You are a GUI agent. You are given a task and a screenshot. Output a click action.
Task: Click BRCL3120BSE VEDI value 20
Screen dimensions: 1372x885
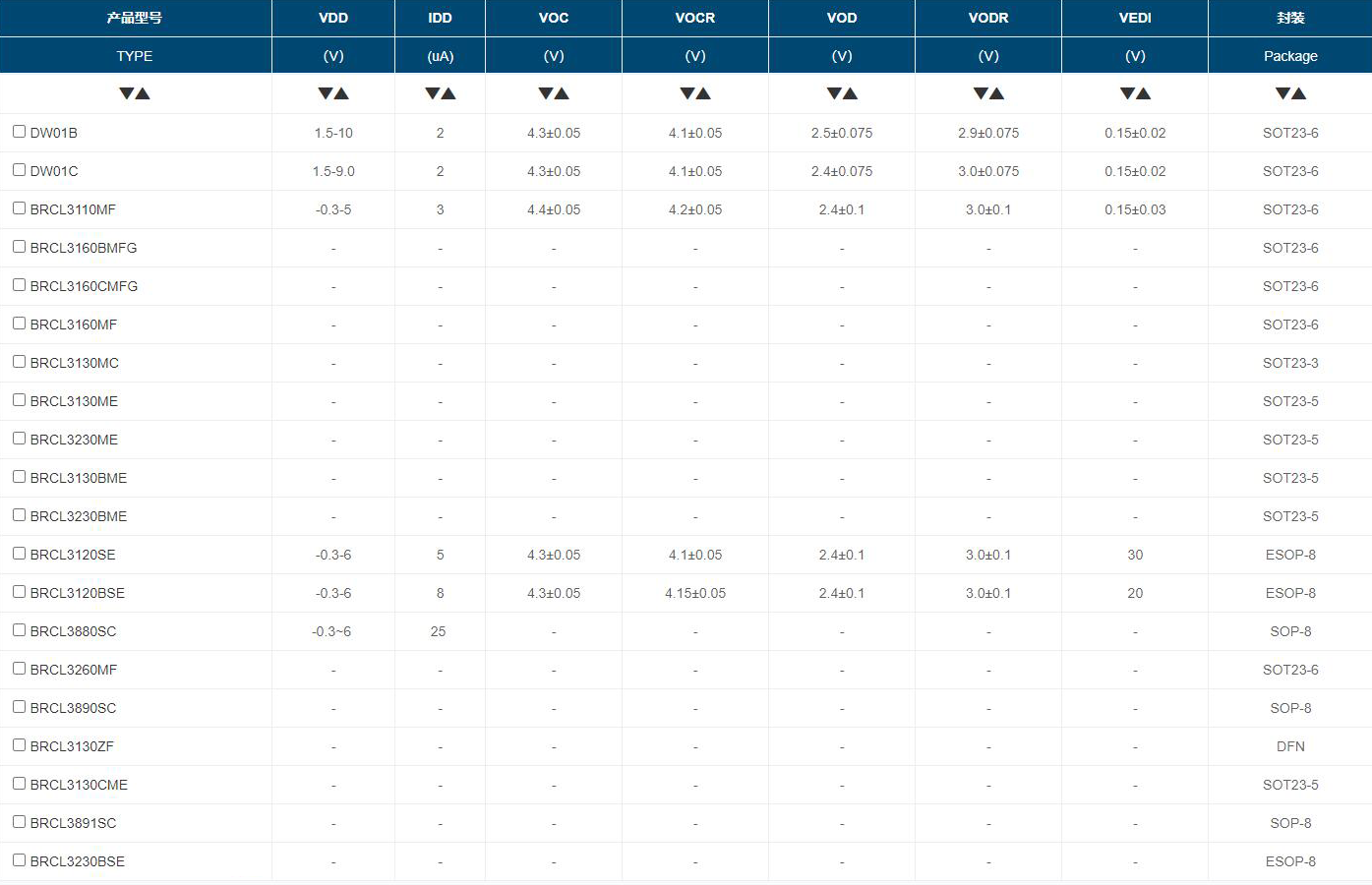tap(1135, 593)
